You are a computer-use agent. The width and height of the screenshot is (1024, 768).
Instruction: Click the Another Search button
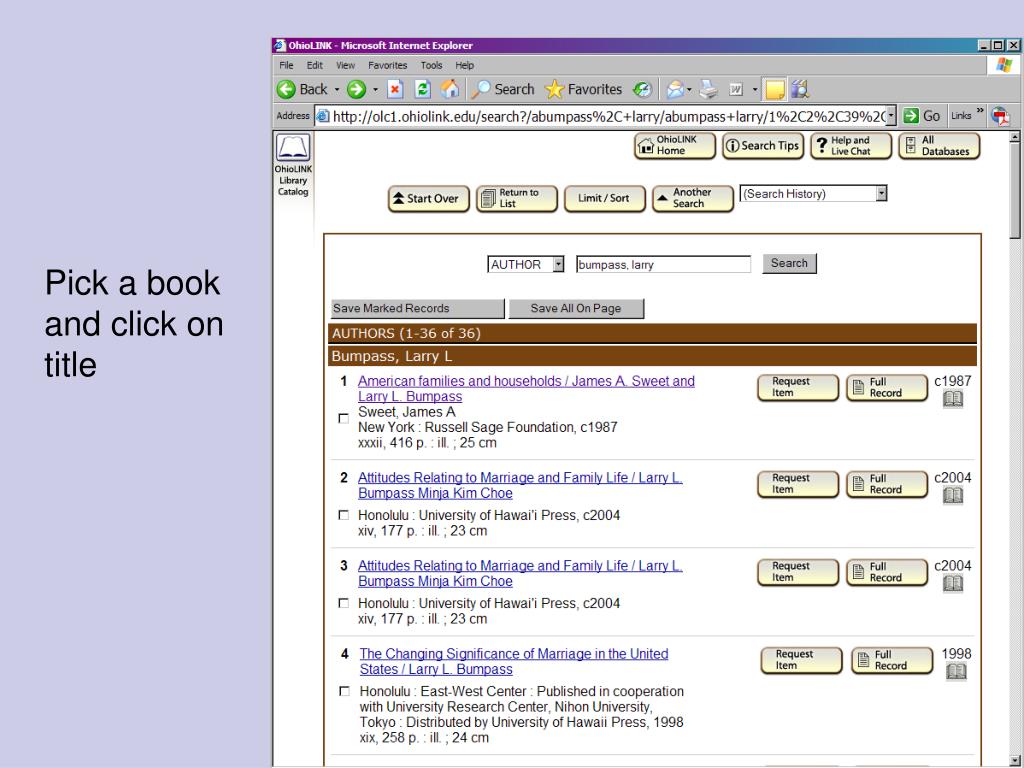tap(692, 199)
